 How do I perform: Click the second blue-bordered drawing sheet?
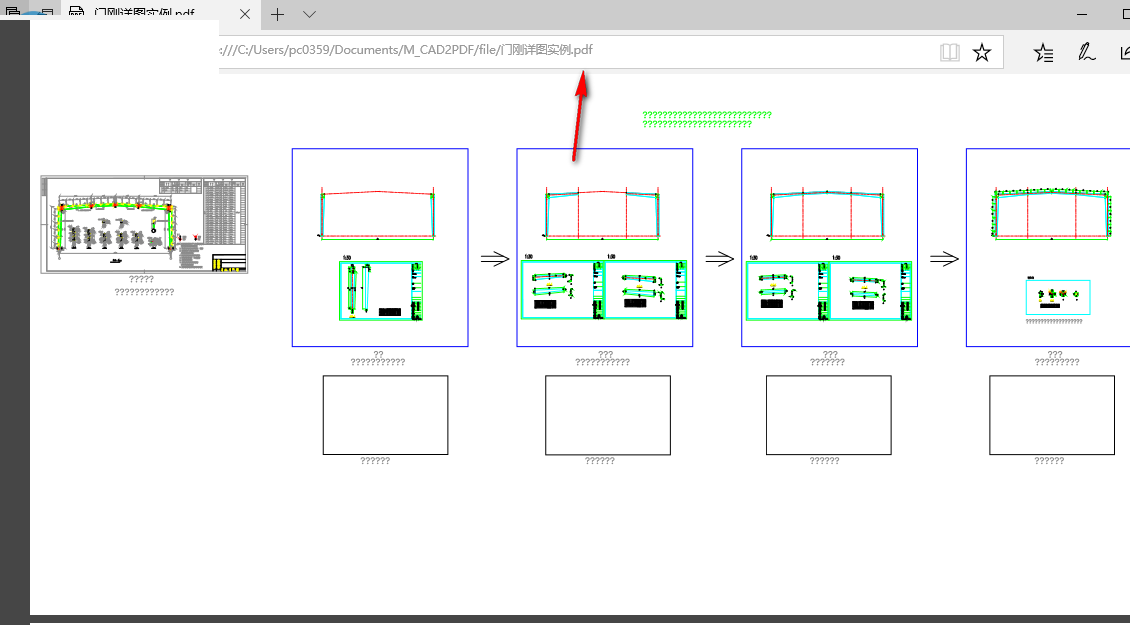(x=604, y=247)
